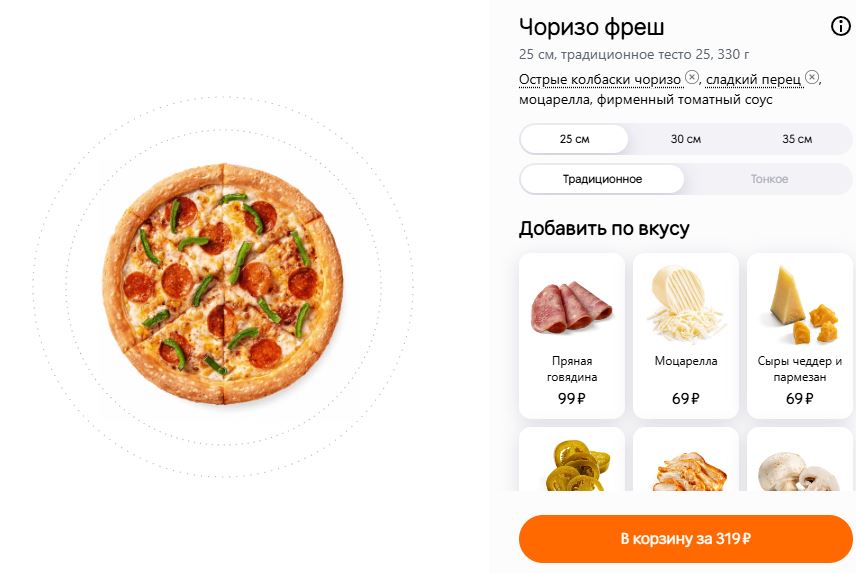Remove sweet pepper with its cross icon
Screen dimensions: 856x573
(x=812, y=77)
